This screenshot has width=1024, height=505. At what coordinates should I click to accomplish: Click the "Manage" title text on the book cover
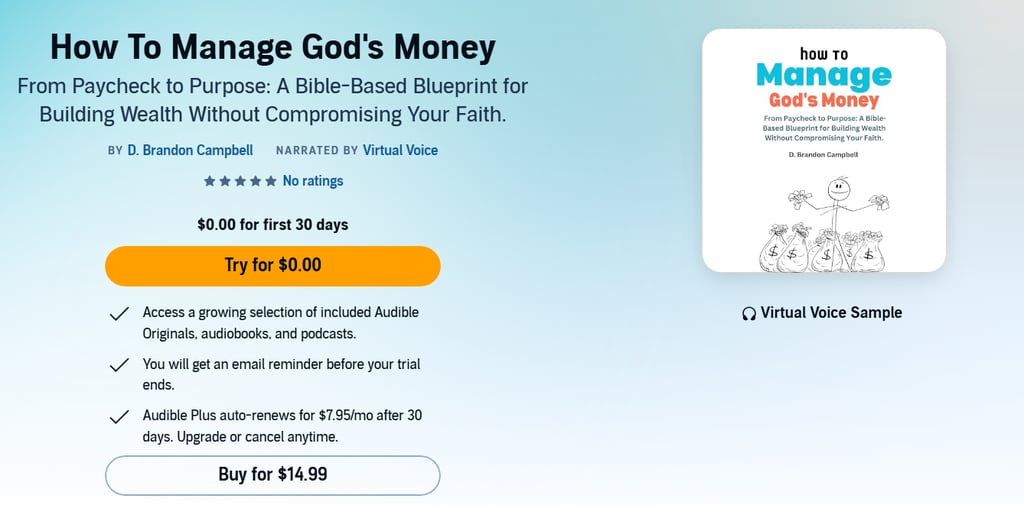point(823,75)
